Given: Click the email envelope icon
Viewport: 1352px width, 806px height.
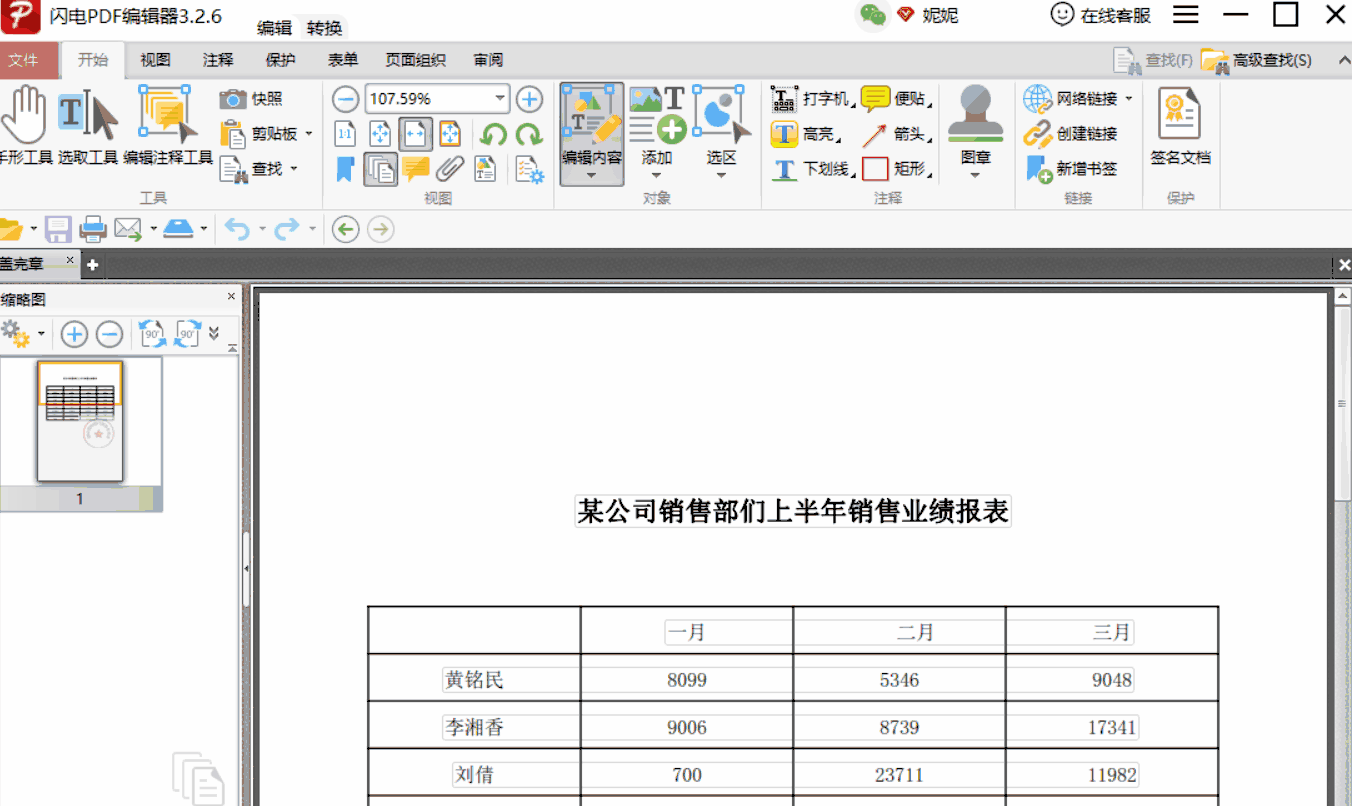Looking at the screenshot, I should tap(127, 230).
